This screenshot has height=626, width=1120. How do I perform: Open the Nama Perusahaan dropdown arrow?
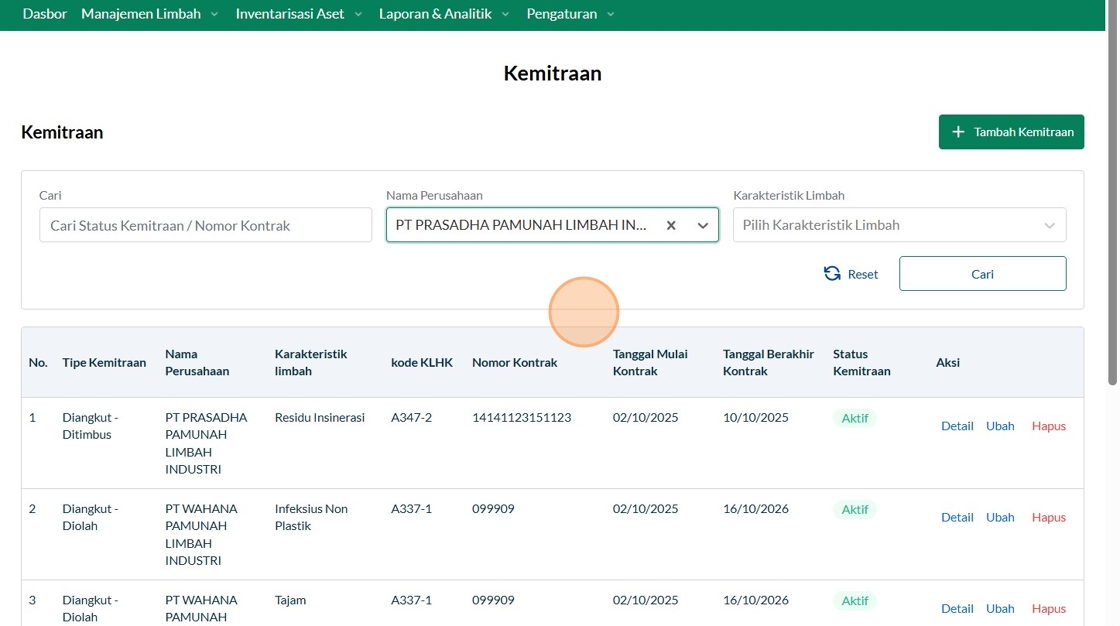point(703,225)
